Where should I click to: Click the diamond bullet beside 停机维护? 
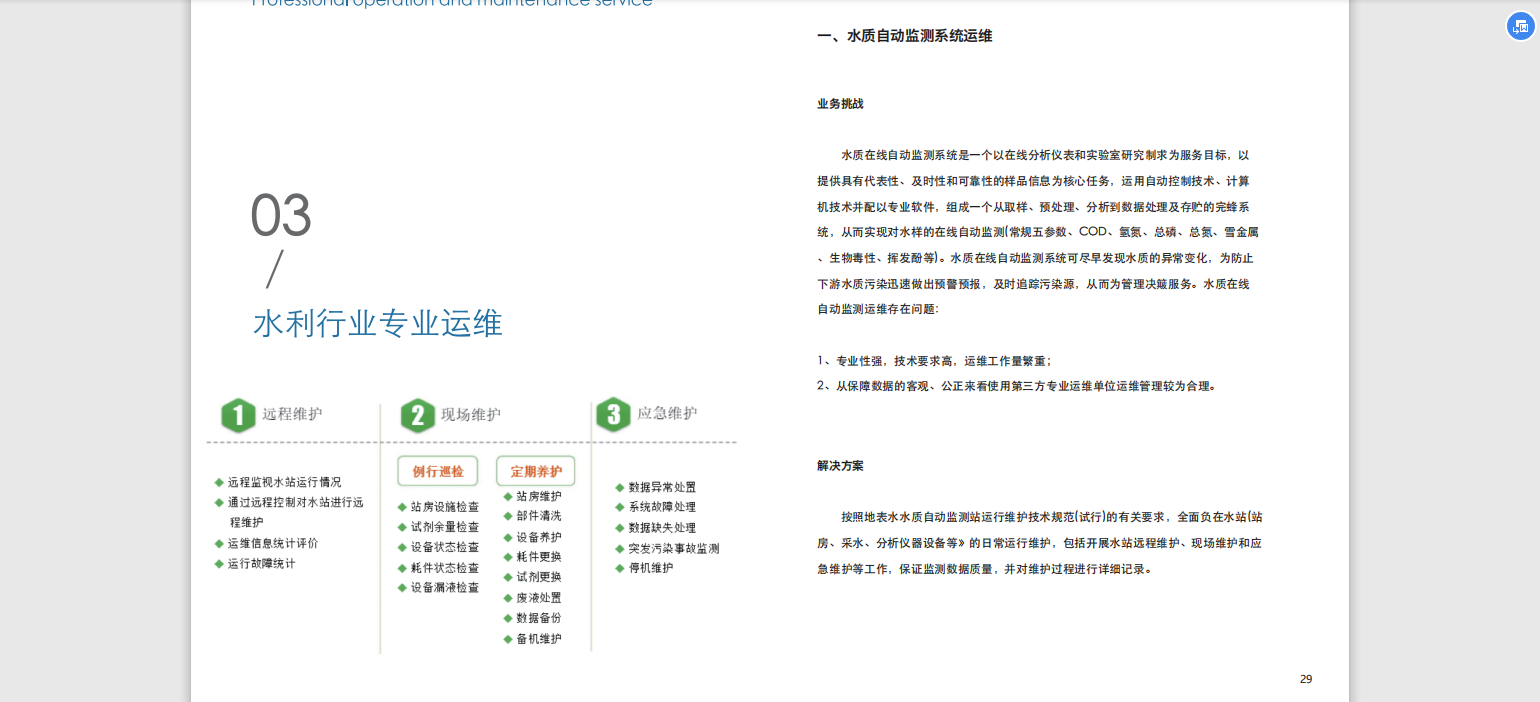(622, 567)
